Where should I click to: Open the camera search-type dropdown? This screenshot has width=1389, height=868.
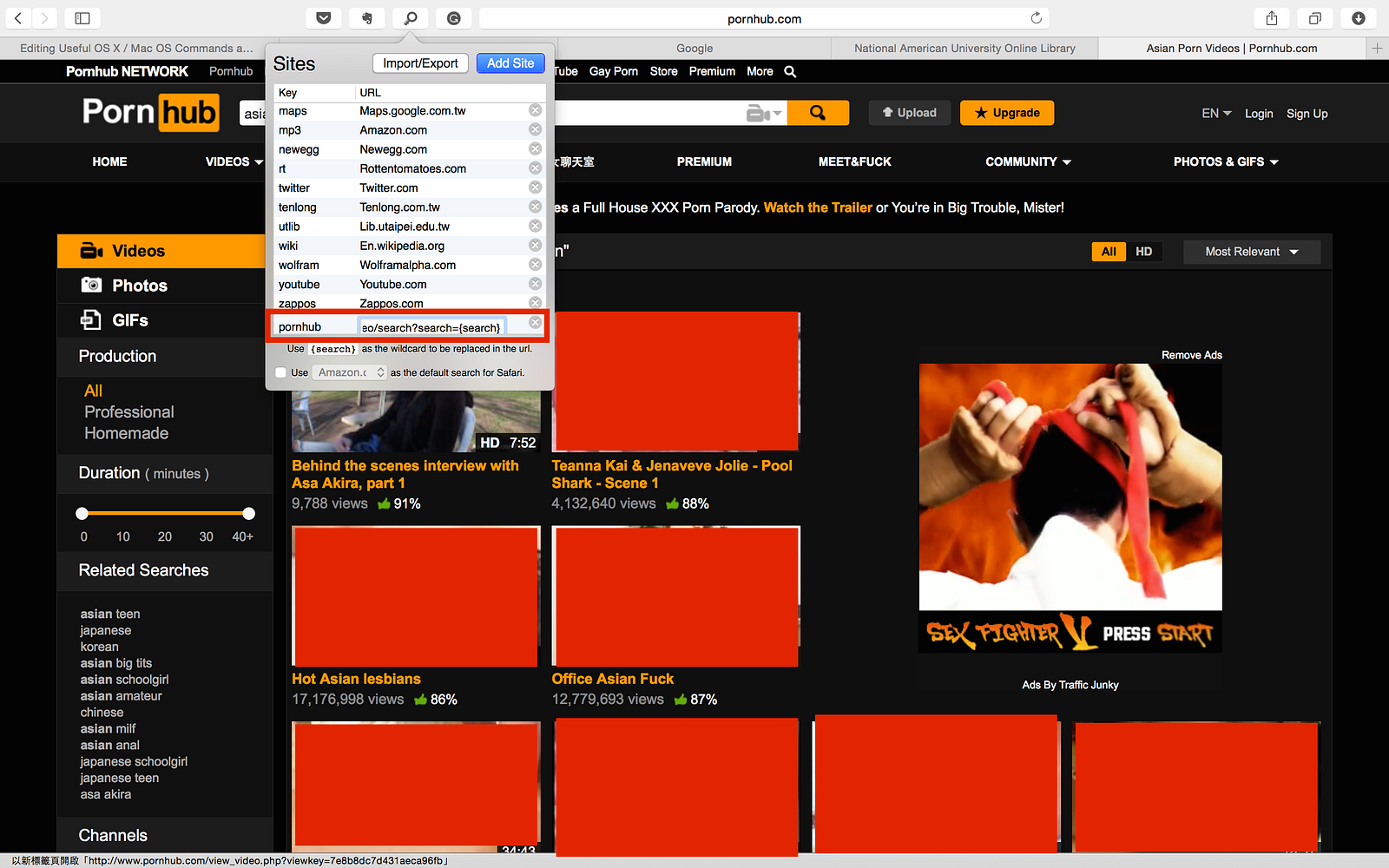(x=764, y=113)
